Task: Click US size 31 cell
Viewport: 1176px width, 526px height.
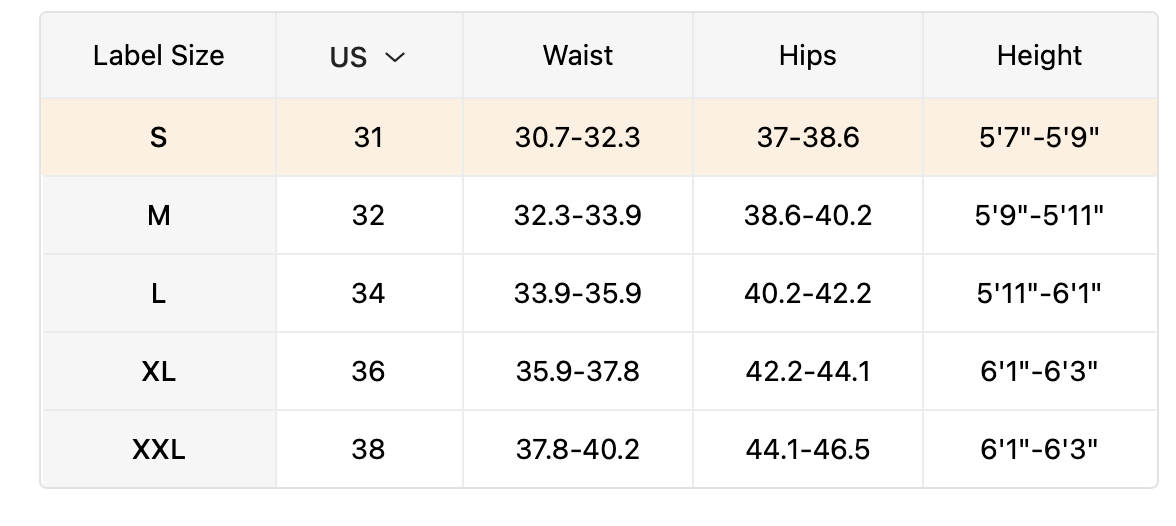Action: (x=368, y=137)
